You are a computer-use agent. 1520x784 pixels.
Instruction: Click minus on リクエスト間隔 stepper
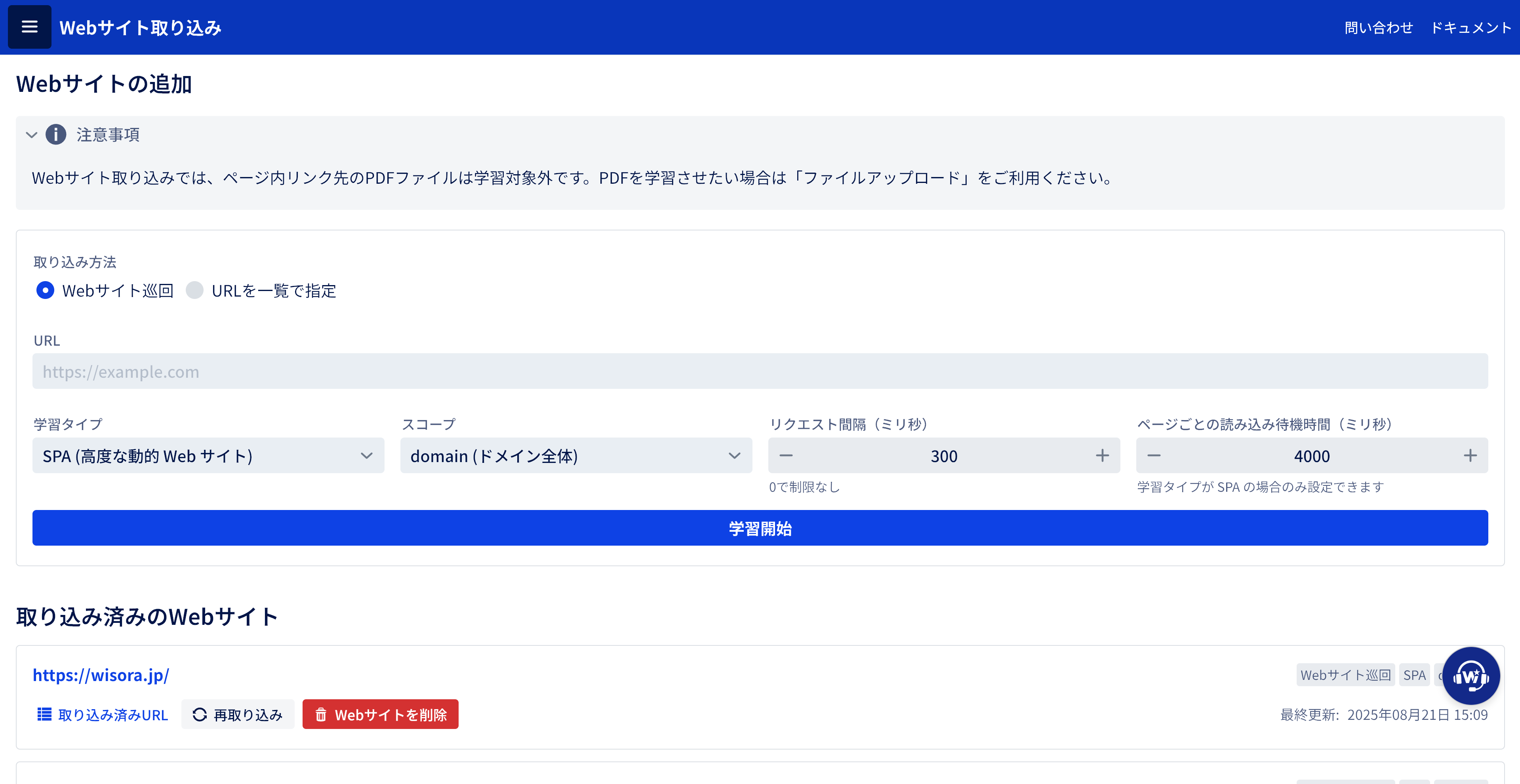[x=785, y=455]
